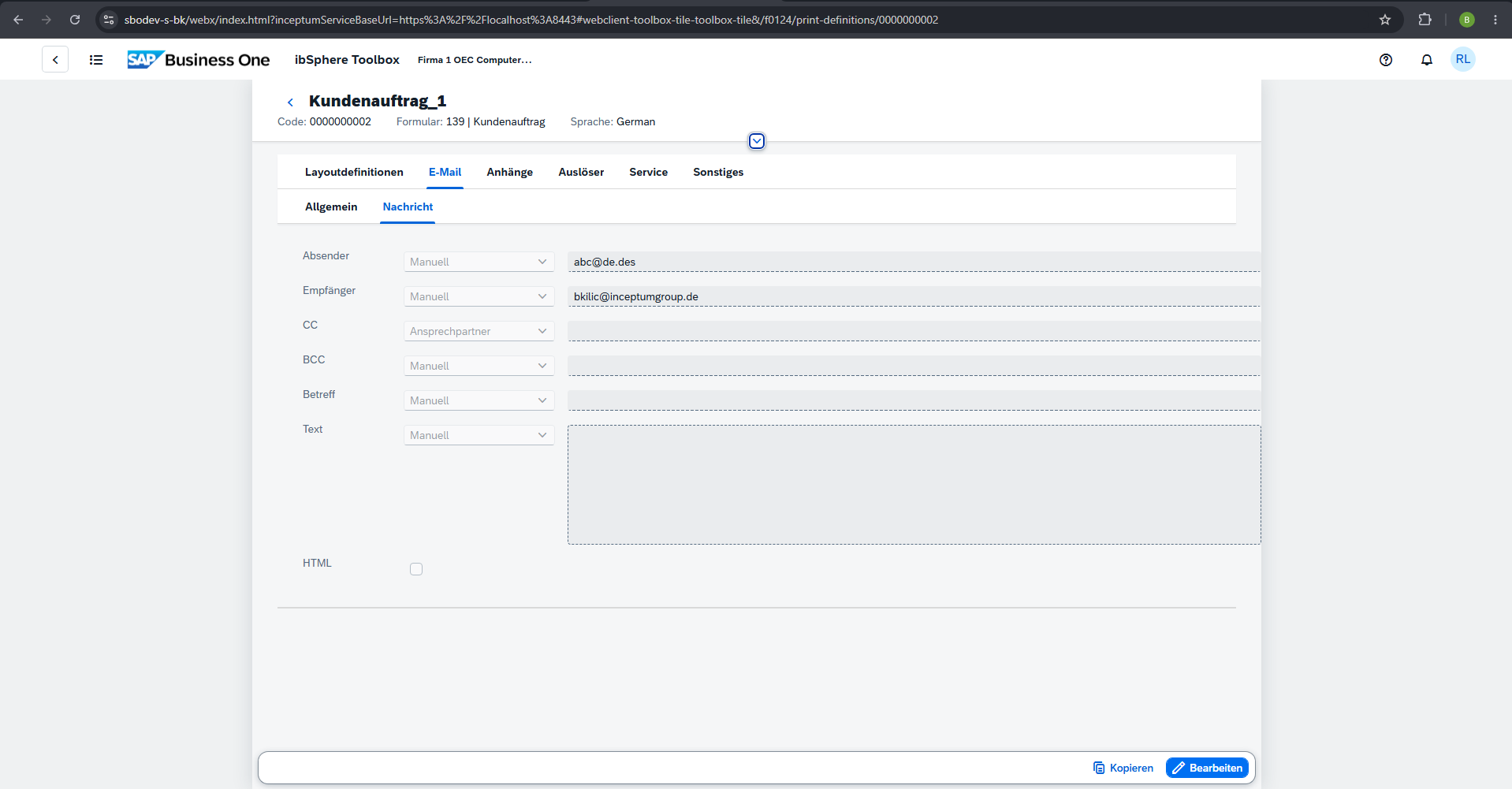The height and width of the screenshot is (789, 1512).
Task: Click the Absender email field abc@de.des
Action: point(914,262)
